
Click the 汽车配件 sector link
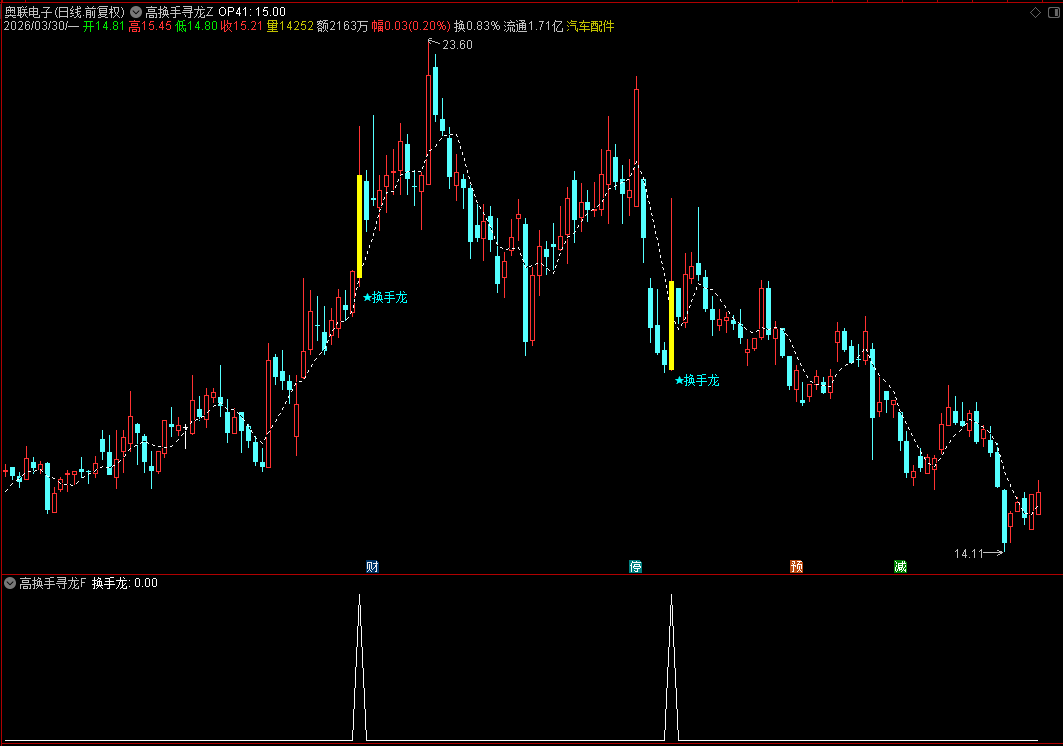[x=590, y=26]
